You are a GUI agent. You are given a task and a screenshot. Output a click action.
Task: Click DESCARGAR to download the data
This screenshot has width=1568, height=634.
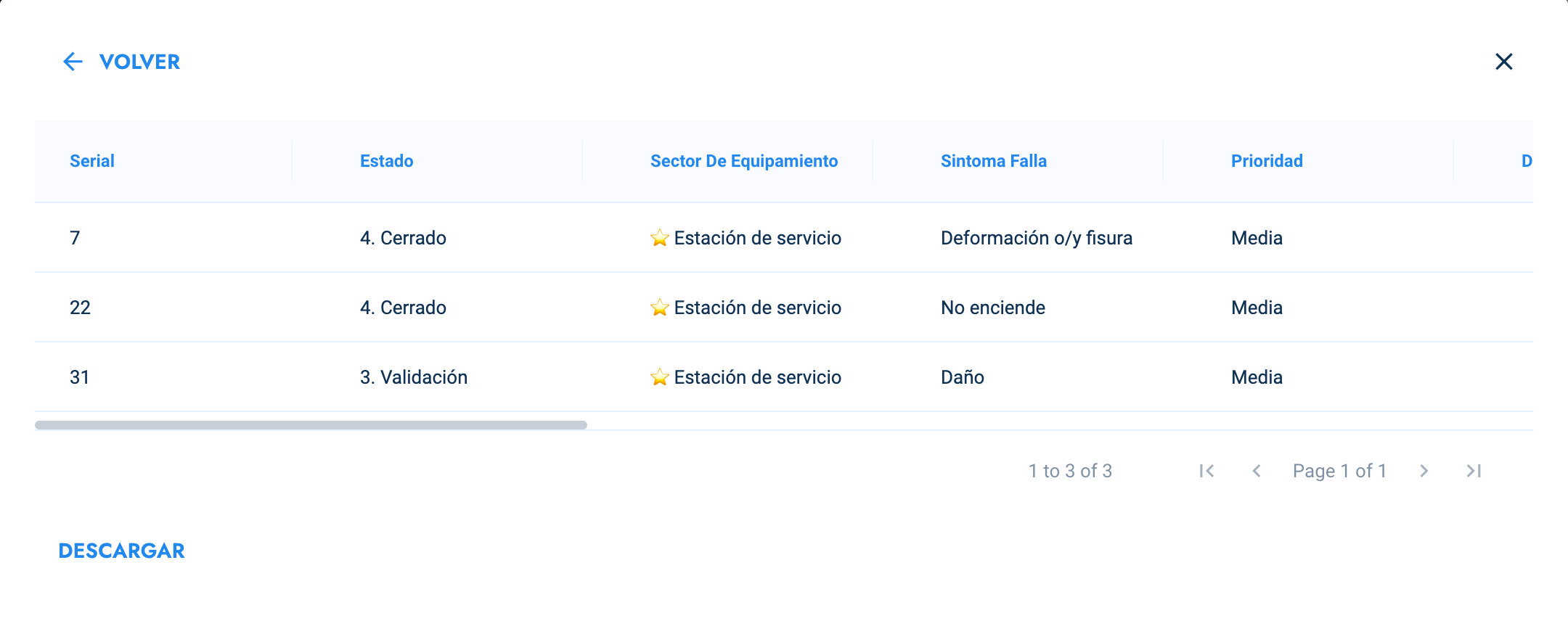pyautogui.click(x=121, y=551)
